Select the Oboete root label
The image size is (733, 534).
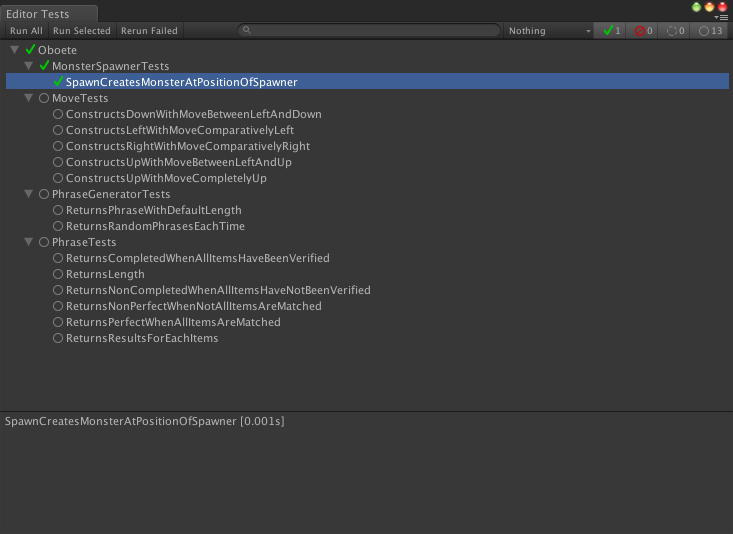pyautogui.click(x=57, y=50)
